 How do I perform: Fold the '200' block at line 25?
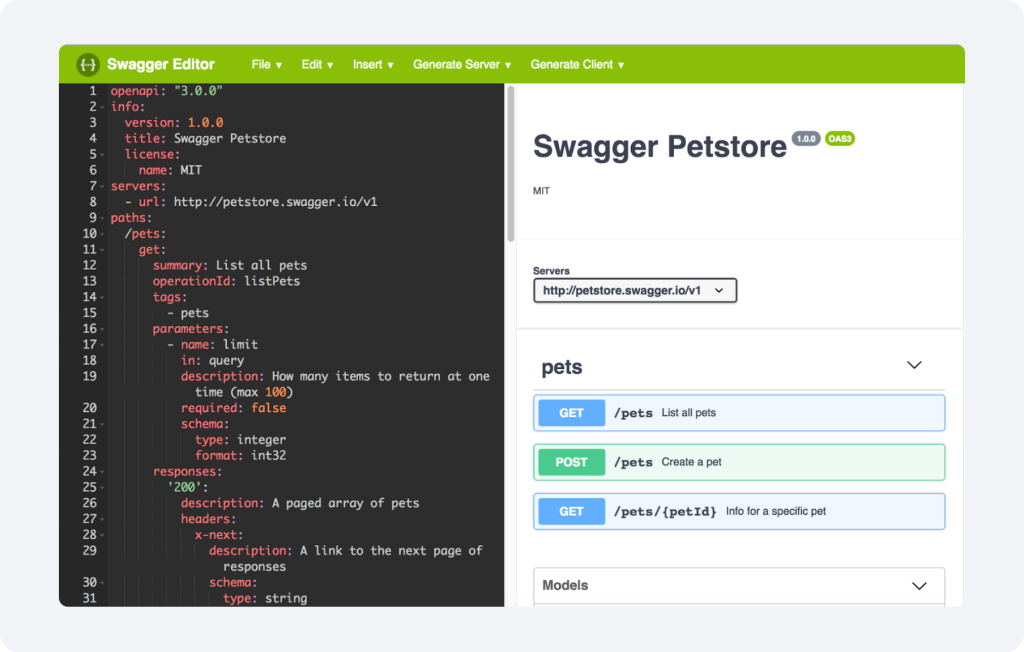point(102,488)
